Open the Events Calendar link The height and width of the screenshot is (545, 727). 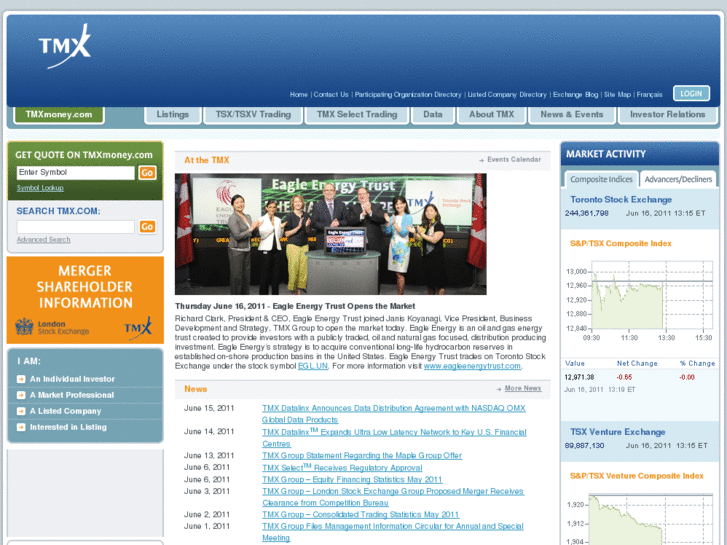coord(514,160)
